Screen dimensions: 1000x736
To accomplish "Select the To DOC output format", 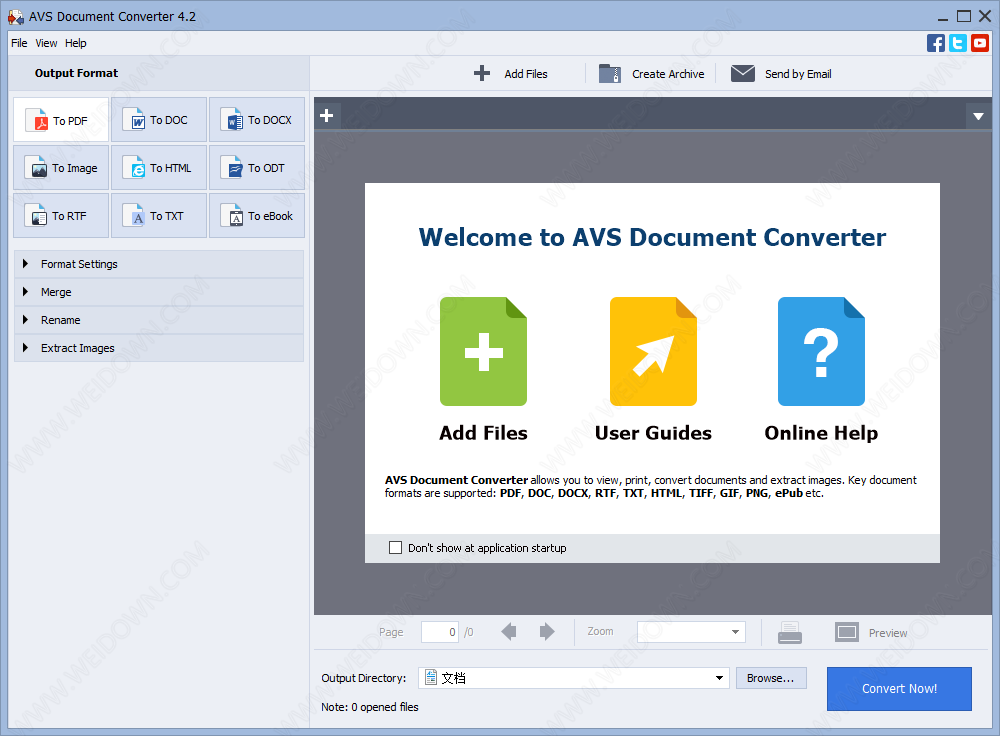I will click(159, 120).
